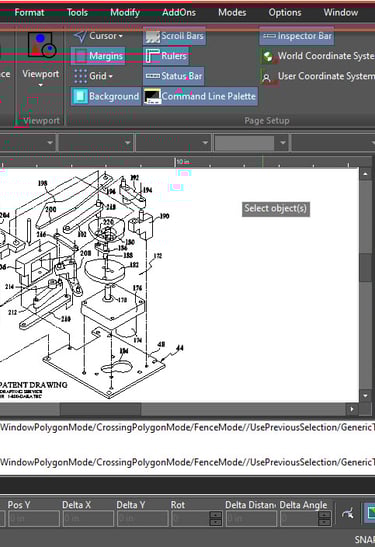Toggle the Inspector Bar
375x547 pixels.
(x=297, y=36)
